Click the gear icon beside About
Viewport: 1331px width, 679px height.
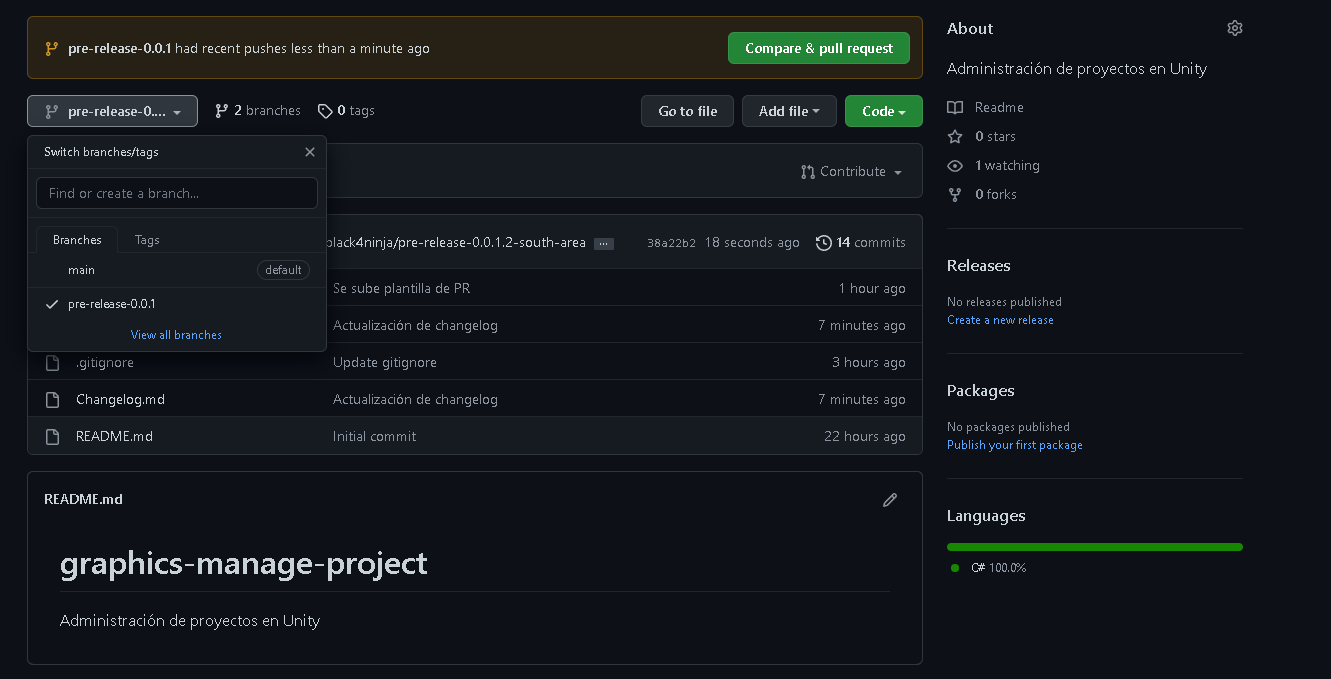[1234, 28]
